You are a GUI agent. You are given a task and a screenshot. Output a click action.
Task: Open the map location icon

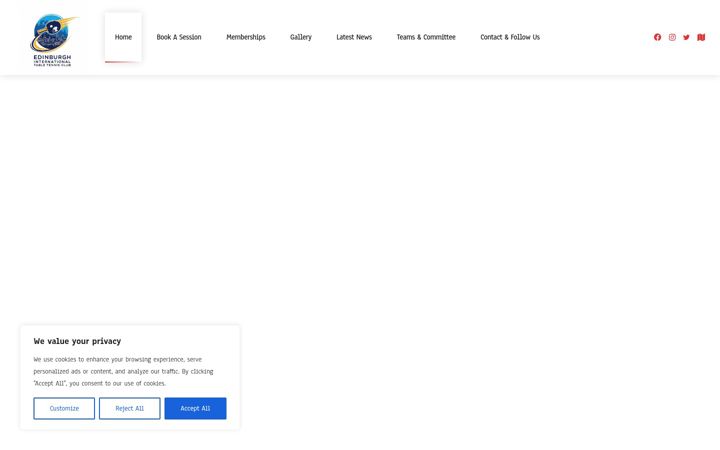701,37
